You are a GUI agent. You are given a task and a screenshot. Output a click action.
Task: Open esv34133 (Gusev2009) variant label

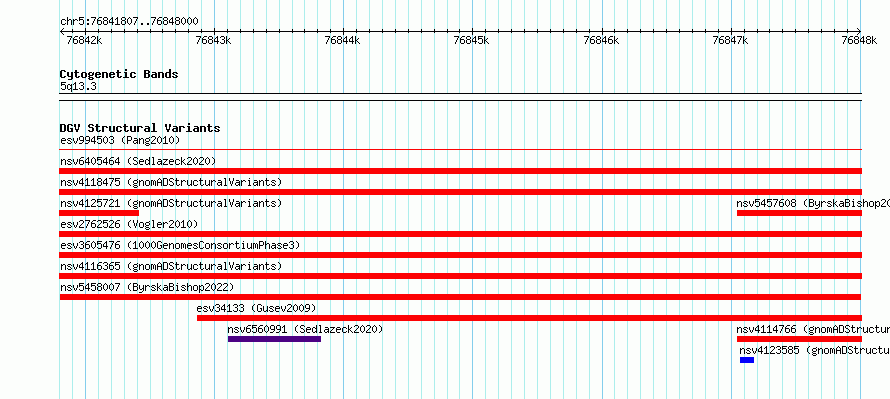[x=256, y=308]
